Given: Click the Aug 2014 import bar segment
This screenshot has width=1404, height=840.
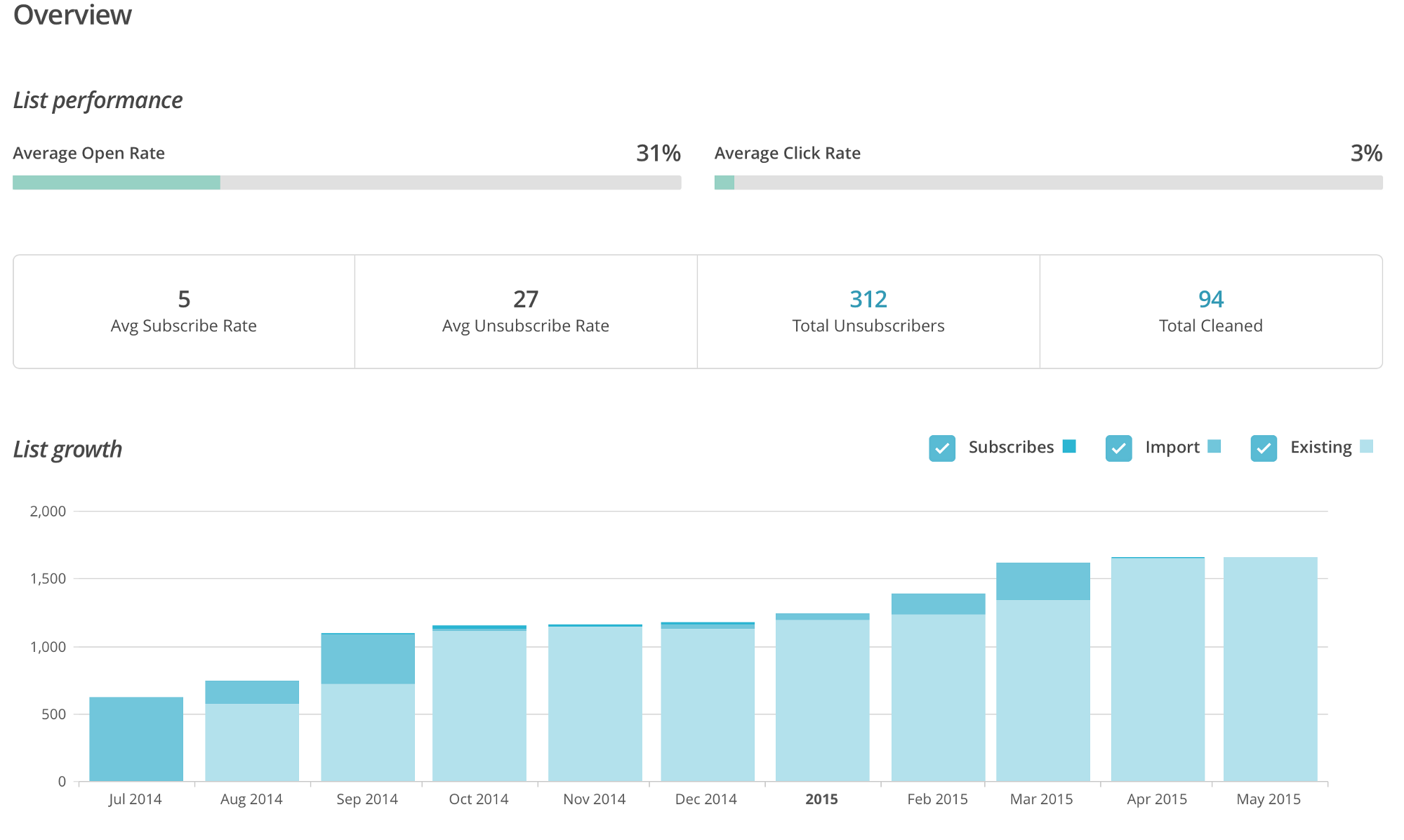Looking at the screenshot, I should [x=252, y=692].
